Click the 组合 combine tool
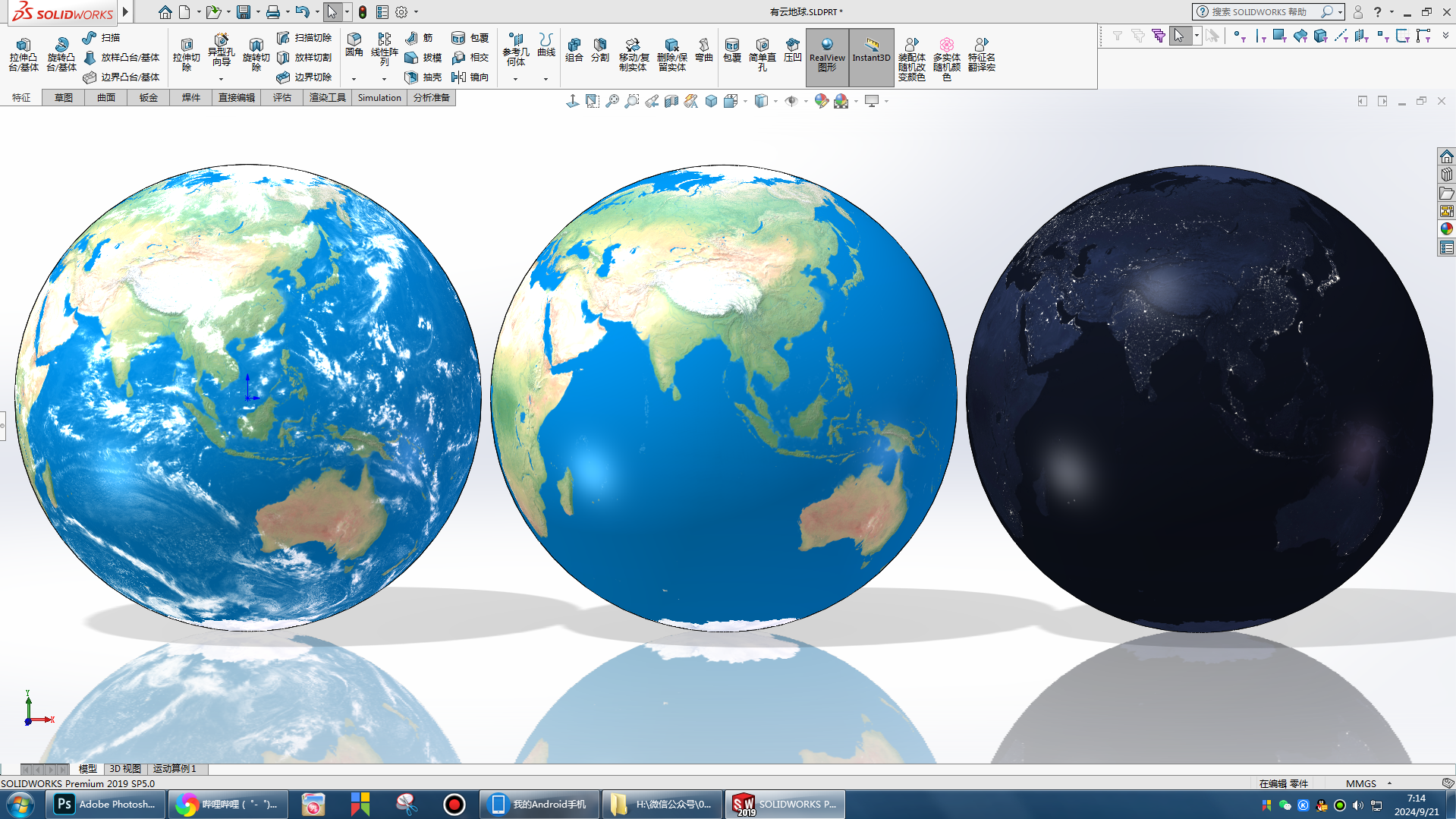 pos(574,50)
